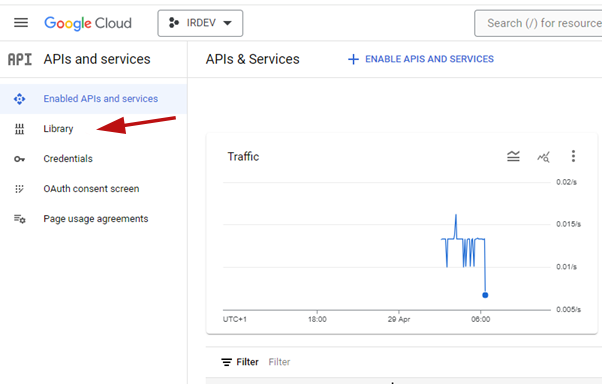Focus the resource search field

(x=538, y=23)
